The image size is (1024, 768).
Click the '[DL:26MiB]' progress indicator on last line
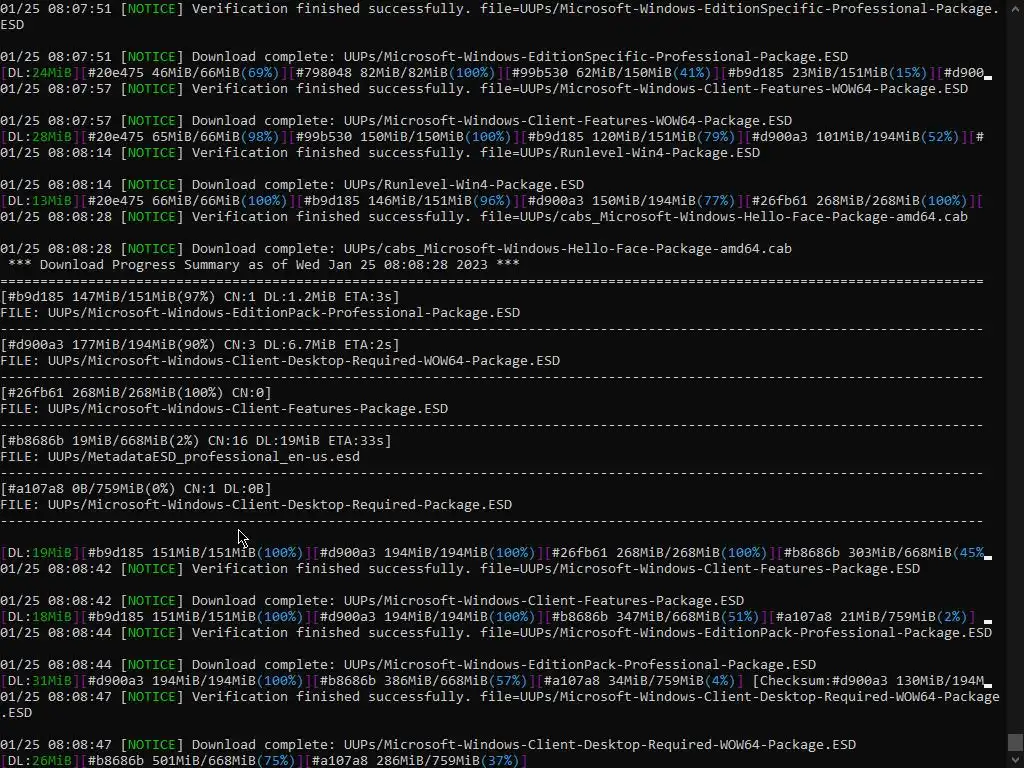(x=40, y=761)
